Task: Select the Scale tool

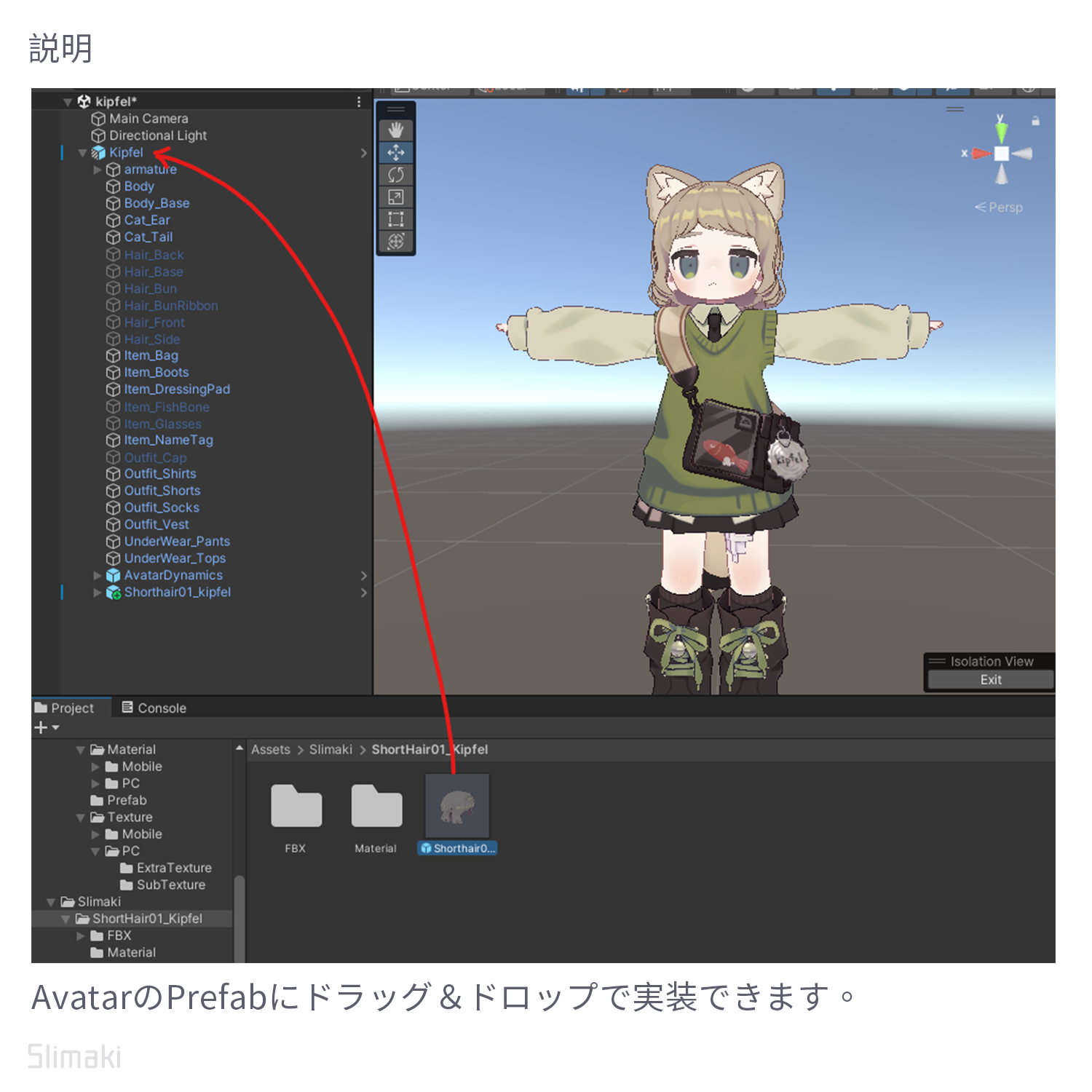Action: [395, 197]
